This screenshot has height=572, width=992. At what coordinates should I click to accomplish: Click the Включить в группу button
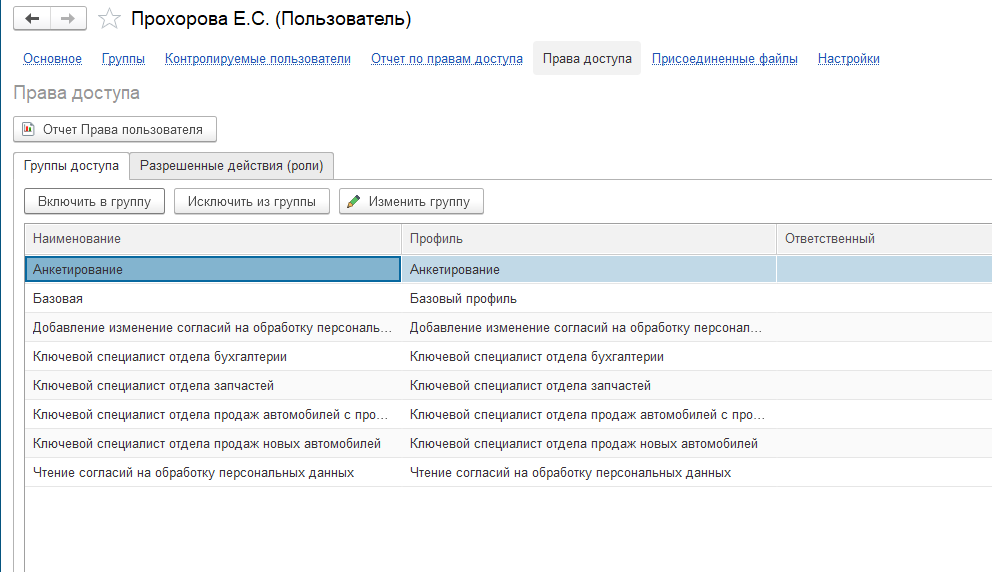point(94,201)
